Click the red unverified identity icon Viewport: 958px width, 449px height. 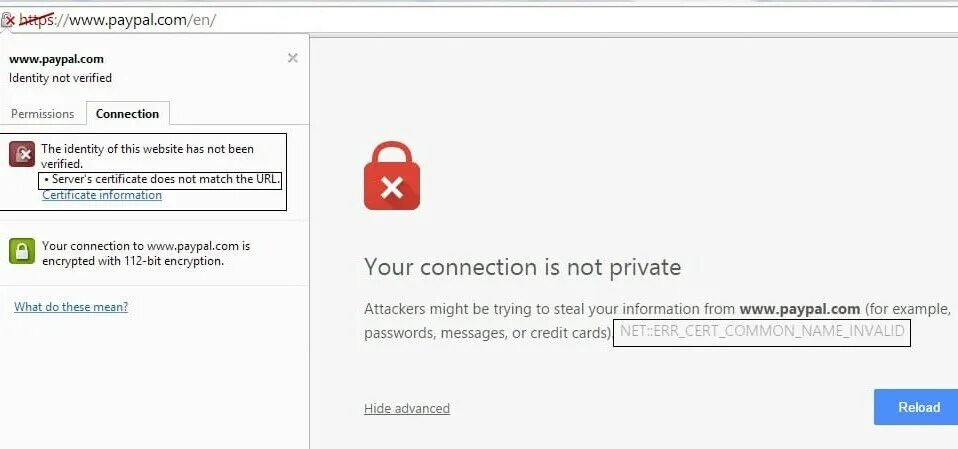22,153
